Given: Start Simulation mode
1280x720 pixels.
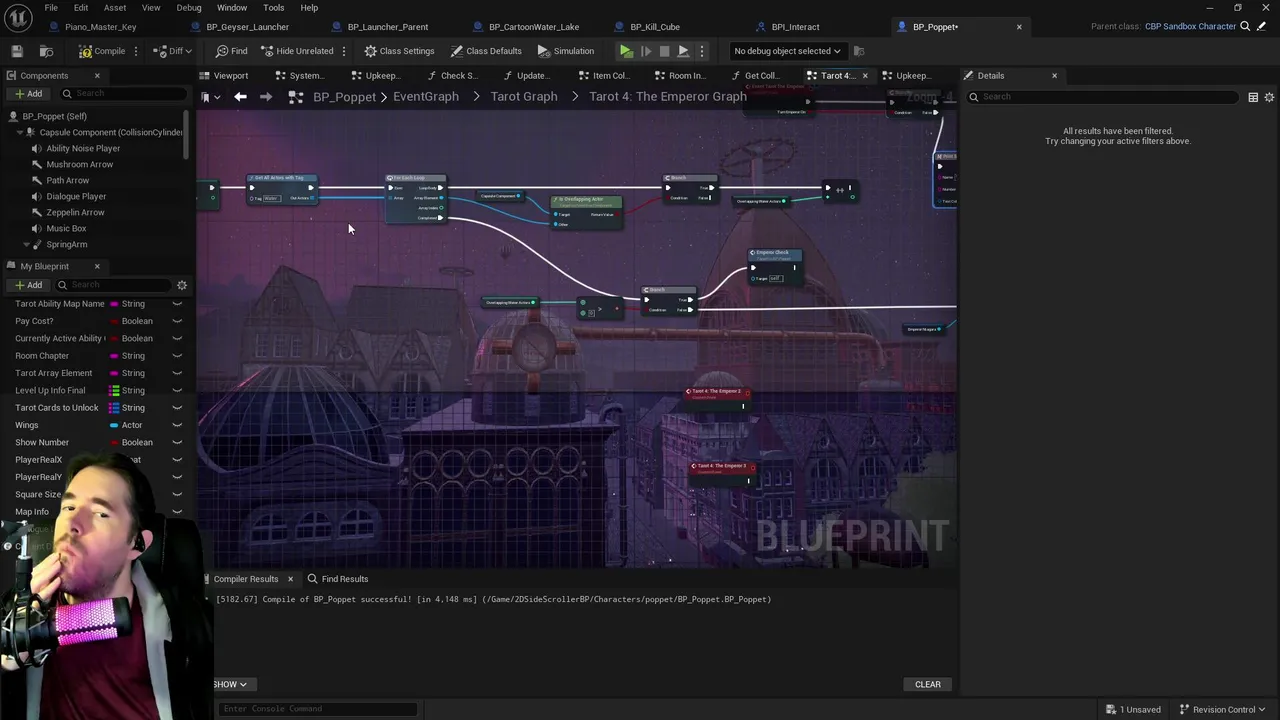Looking at the screenshot, I should click(565, 51).
